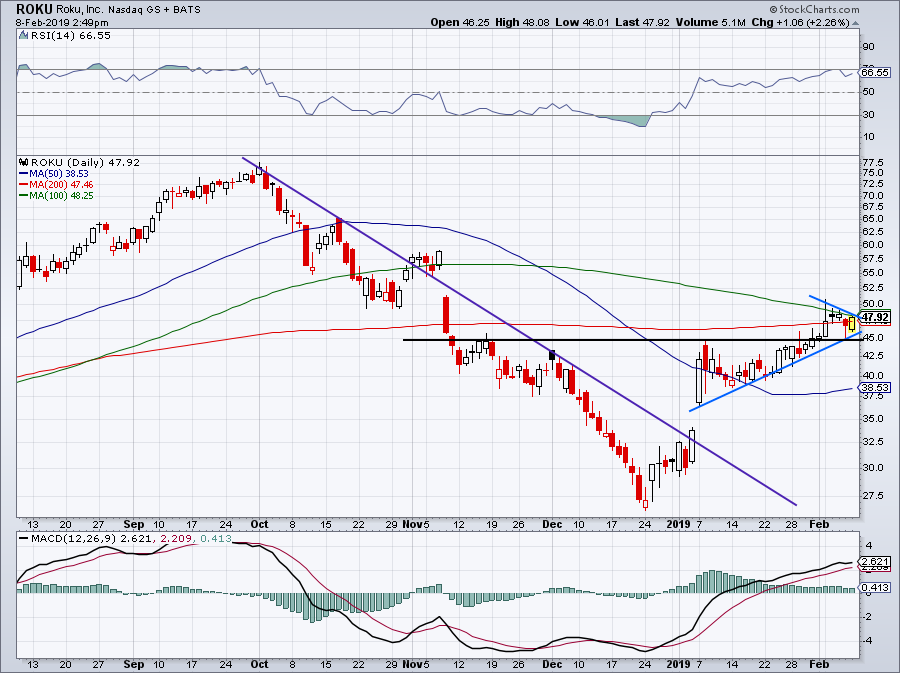Click the 2.621 MACD value tag on right axis

click(875, 562)
